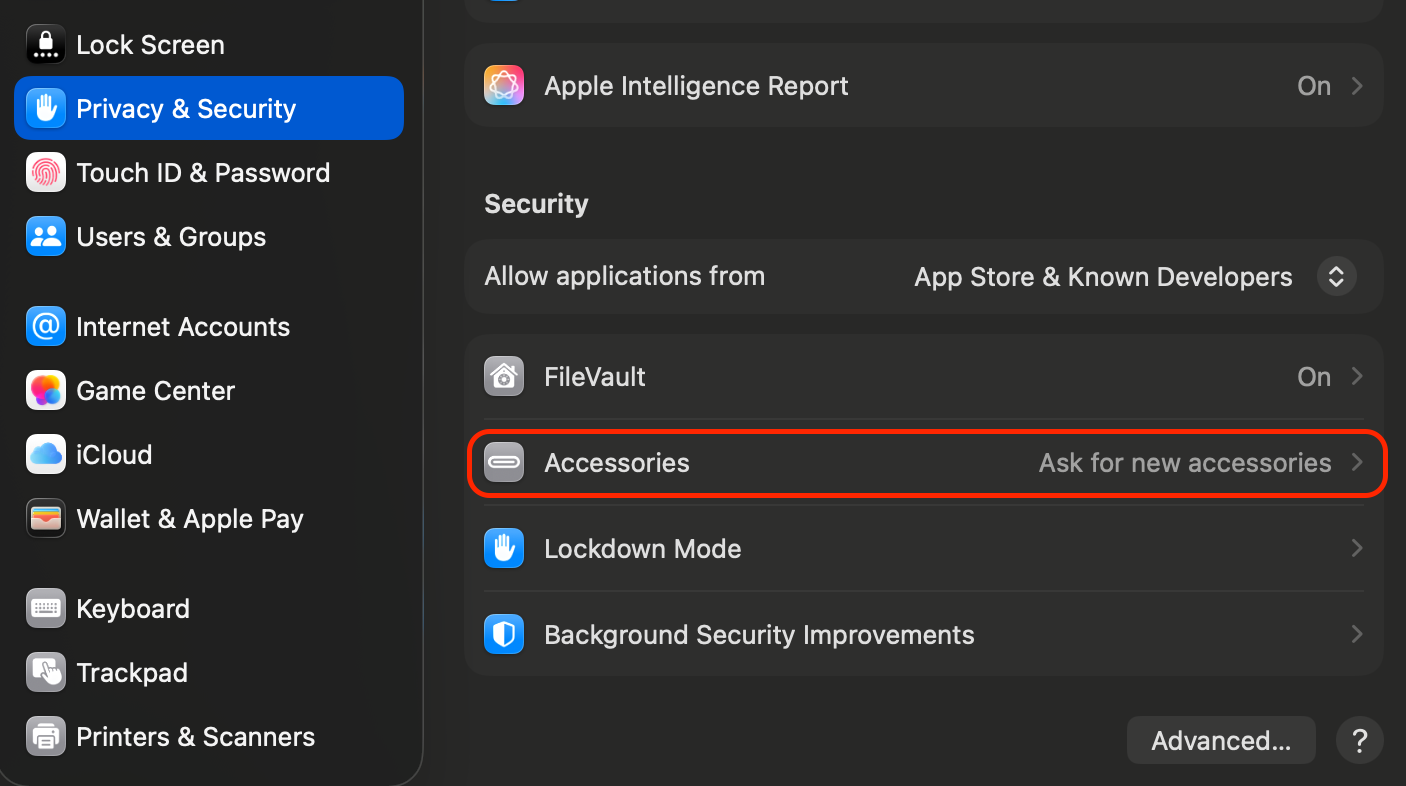Click the Advanced... button
Screen dimensions: 1406x786
[x=1221, y=741]
